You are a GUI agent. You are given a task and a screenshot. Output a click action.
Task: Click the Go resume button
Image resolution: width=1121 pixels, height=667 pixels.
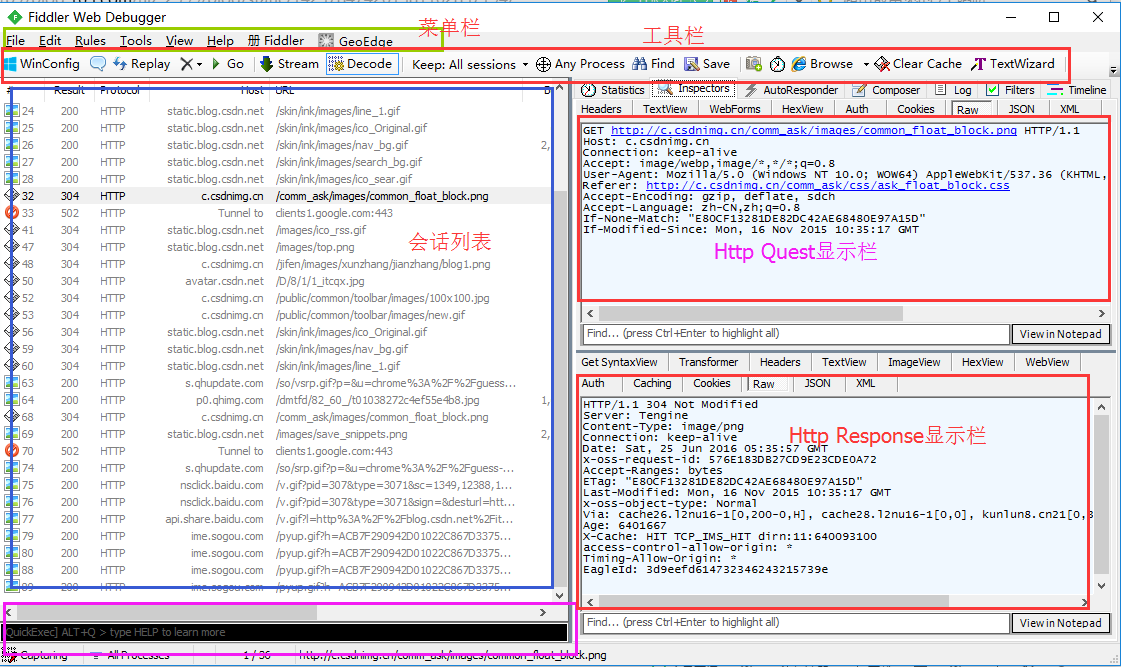click(228, 64)
